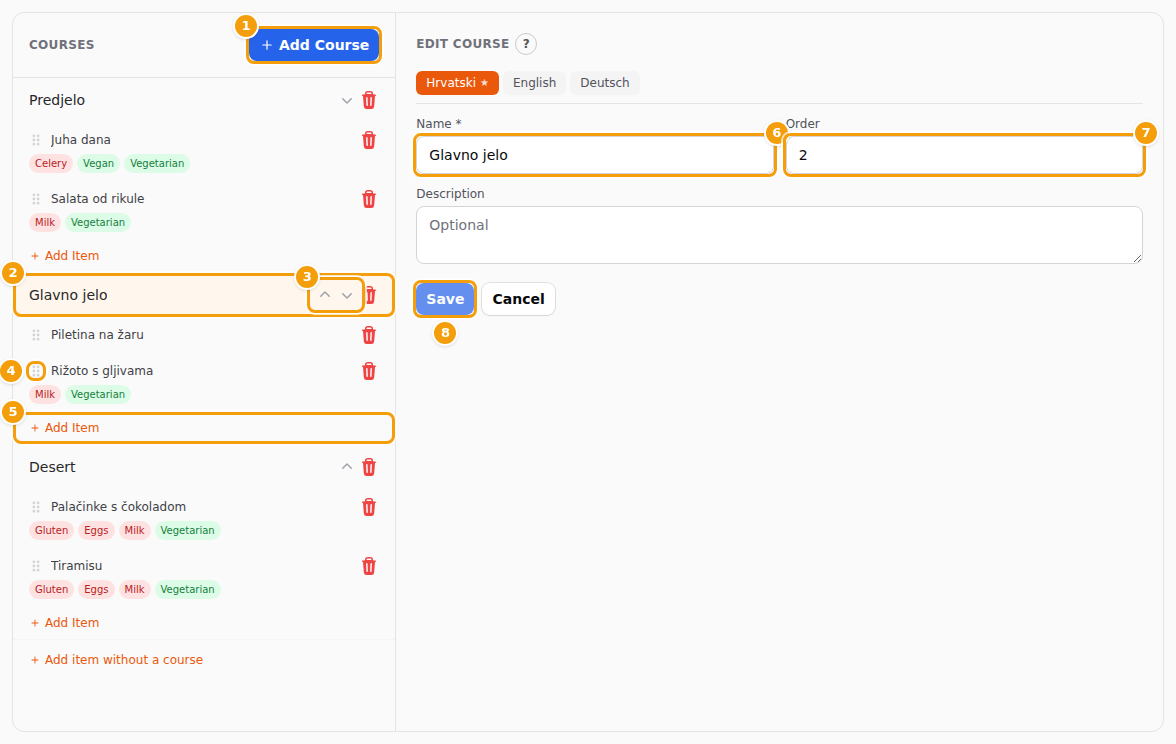Add Item under Glavno jelo course

65,428
